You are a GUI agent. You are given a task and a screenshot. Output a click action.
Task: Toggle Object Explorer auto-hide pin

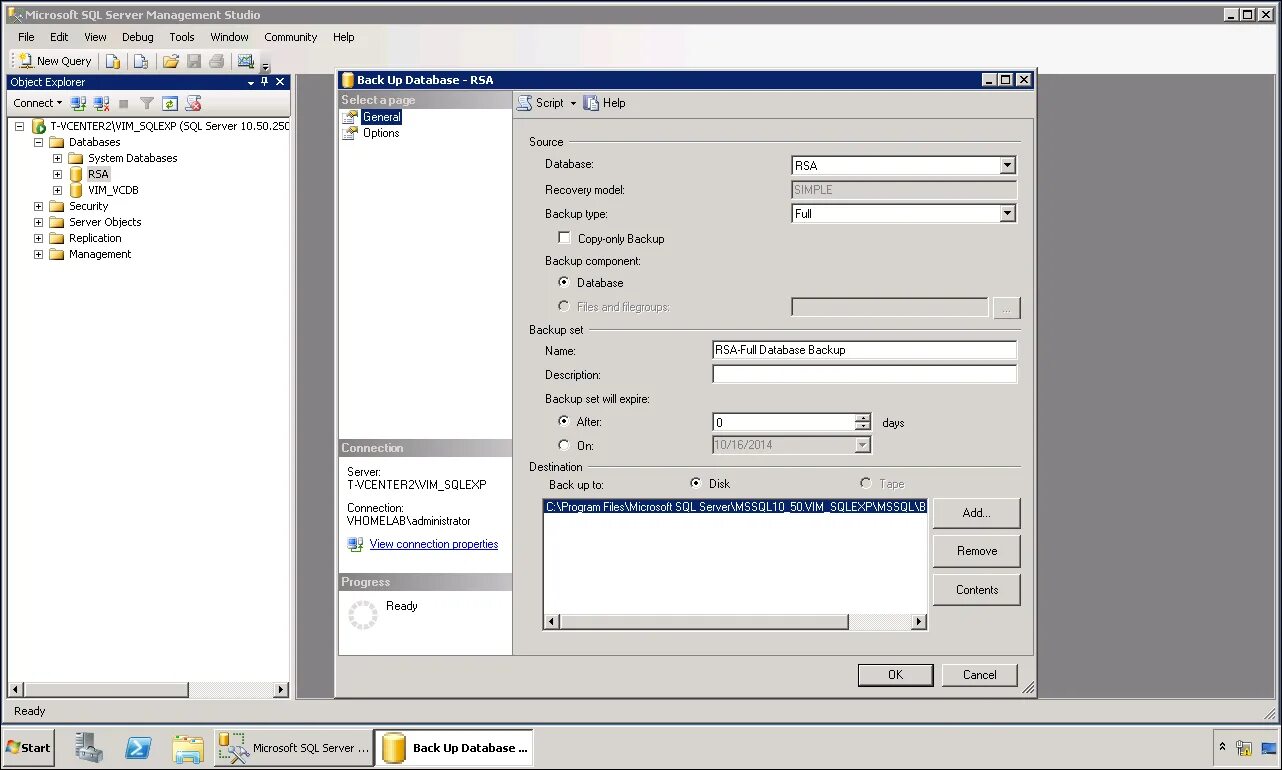click(x=265, y=82)
